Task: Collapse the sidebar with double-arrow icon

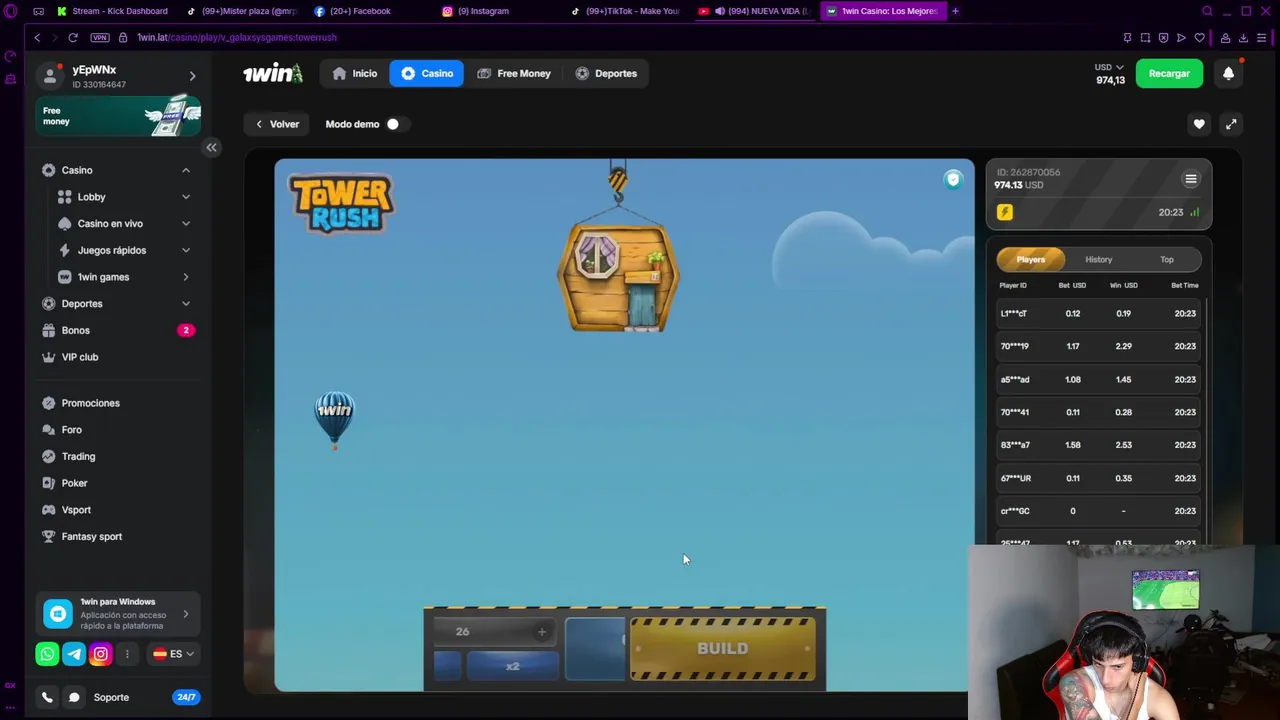Action: [x=211, y=147]
